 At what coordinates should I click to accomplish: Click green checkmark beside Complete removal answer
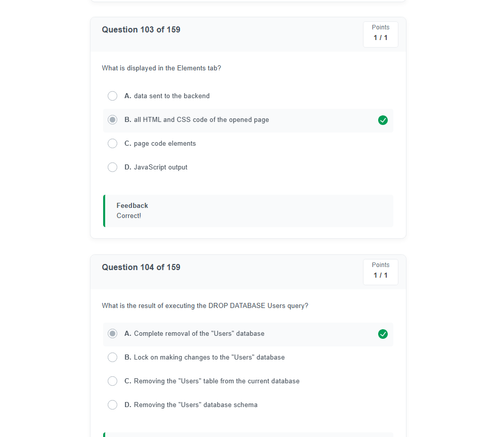(383, 334)
